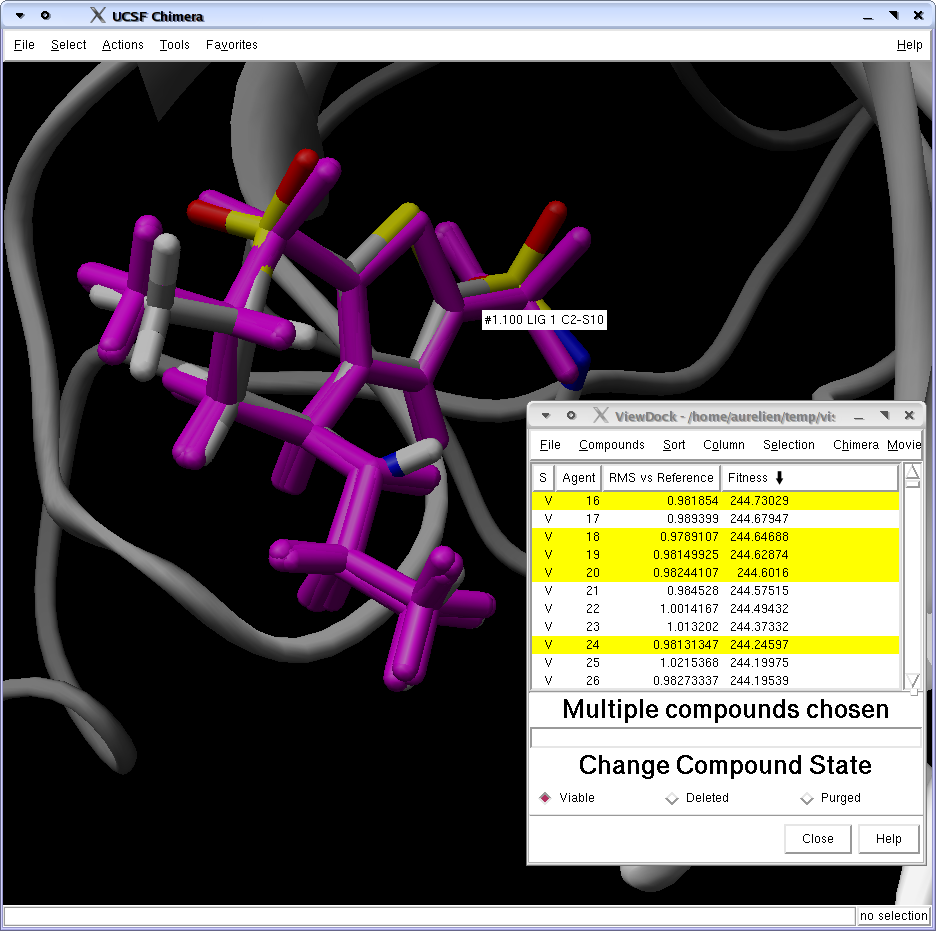This screenshot has height=931, width=936.
Task: Select compound row with Agent 22
Action: coord(715,608)
